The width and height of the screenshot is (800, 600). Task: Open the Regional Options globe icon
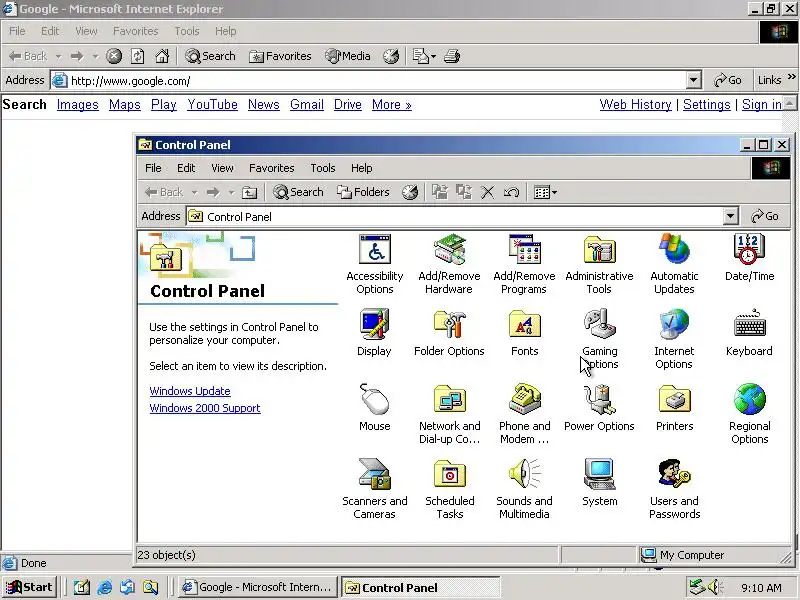coord(749,414)
